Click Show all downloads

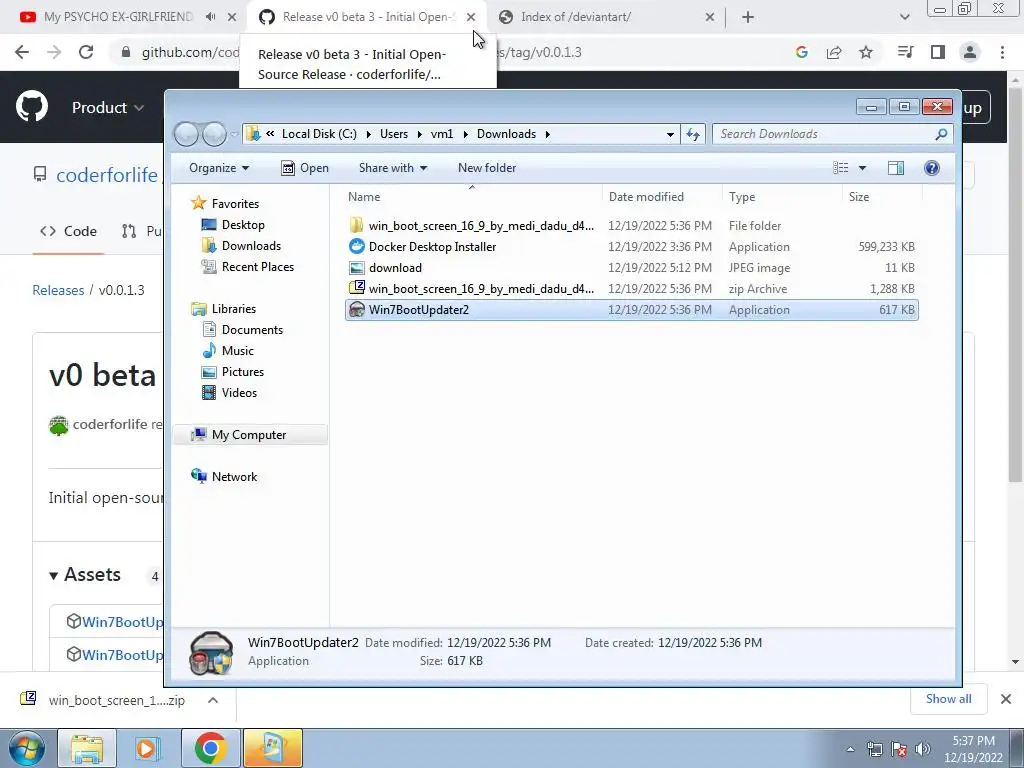coord(948,699)
